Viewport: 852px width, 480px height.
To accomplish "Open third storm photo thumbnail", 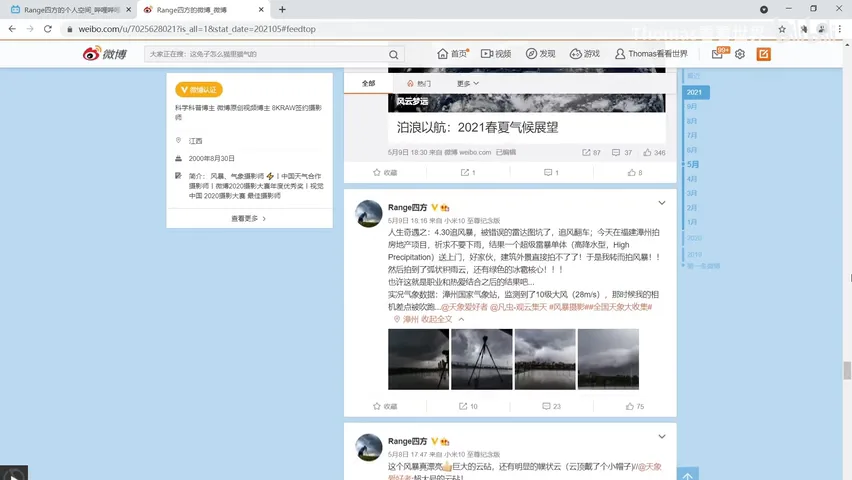I will click(545, 359).
